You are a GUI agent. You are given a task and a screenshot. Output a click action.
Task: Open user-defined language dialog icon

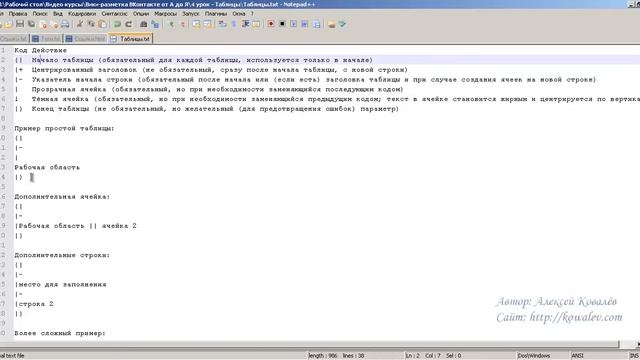pos(256,24)
